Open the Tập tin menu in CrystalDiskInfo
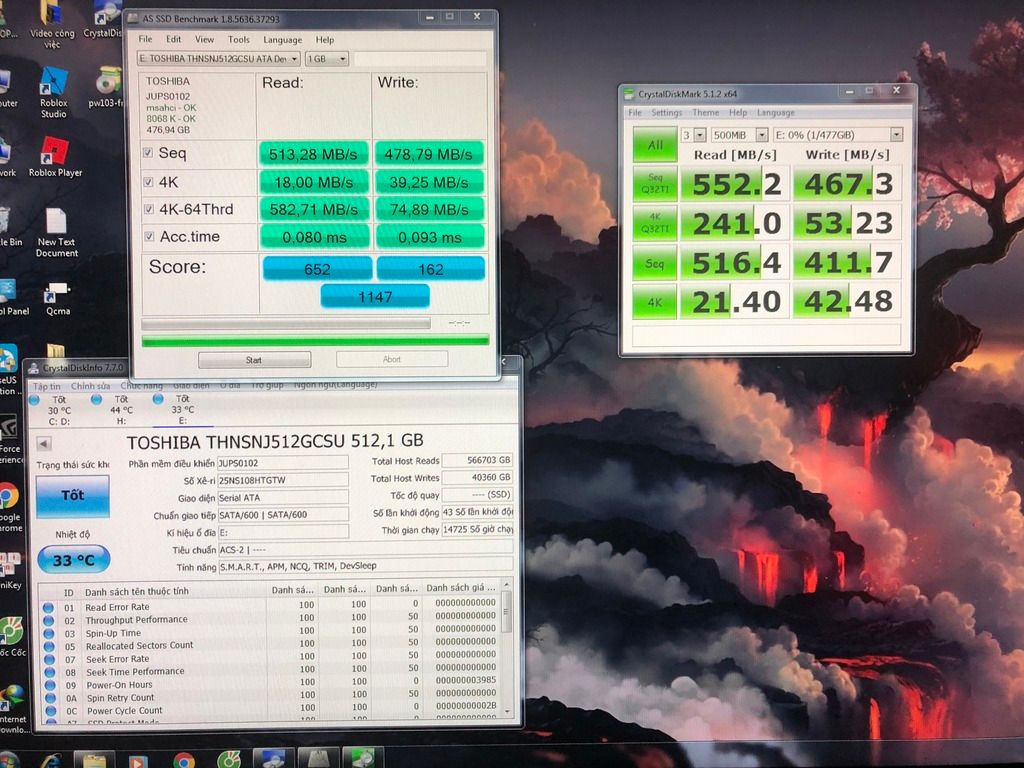 click(x=47, y=387)
